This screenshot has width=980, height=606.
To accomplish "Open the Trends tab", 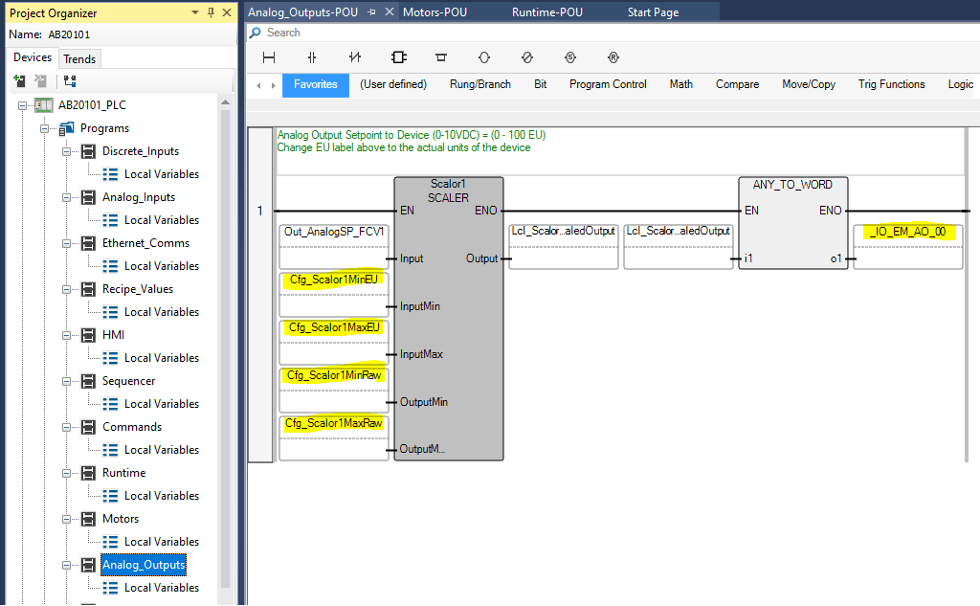I will [x=79, y=59].
